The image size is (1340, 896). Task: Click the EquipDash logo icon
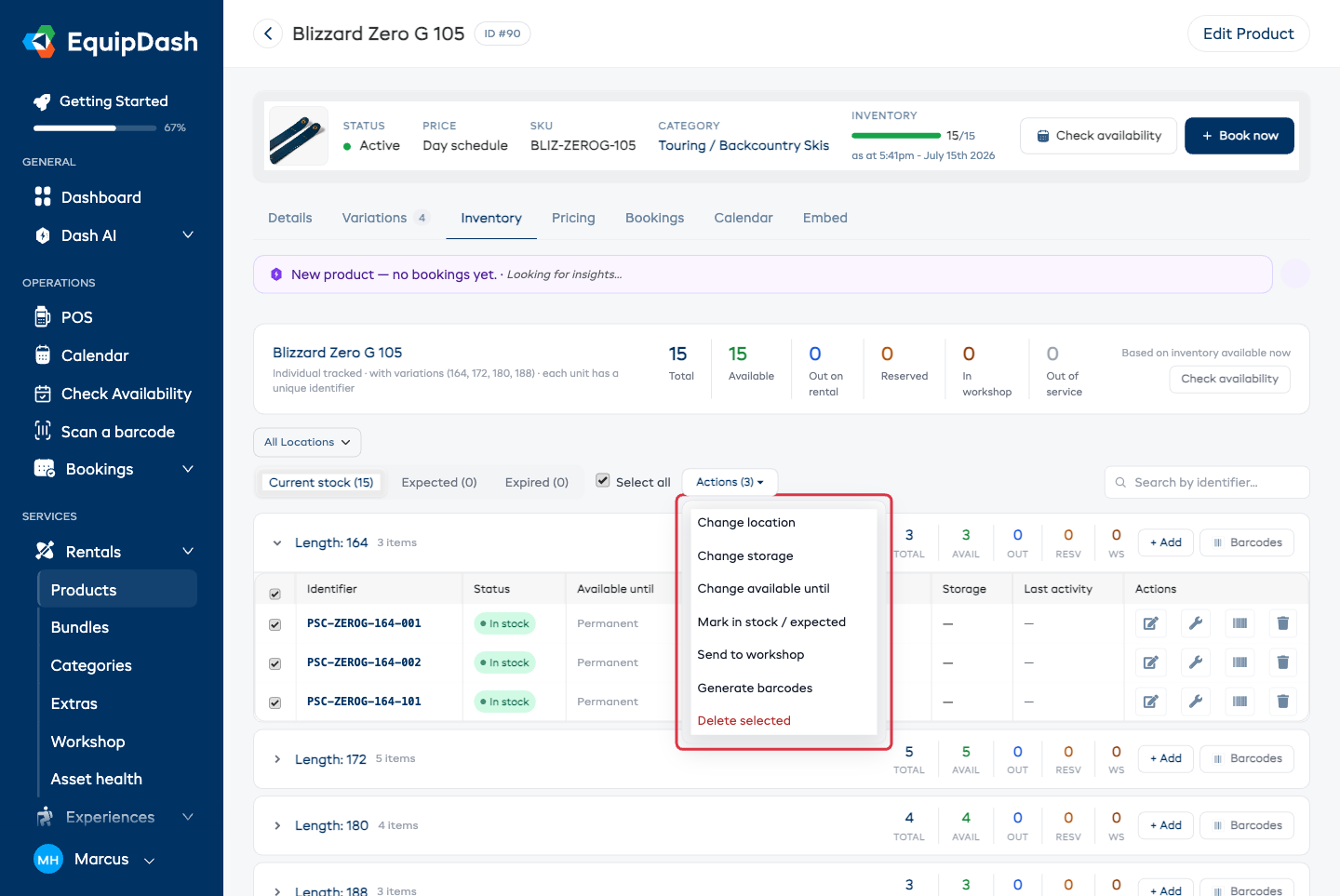(39, 42)
